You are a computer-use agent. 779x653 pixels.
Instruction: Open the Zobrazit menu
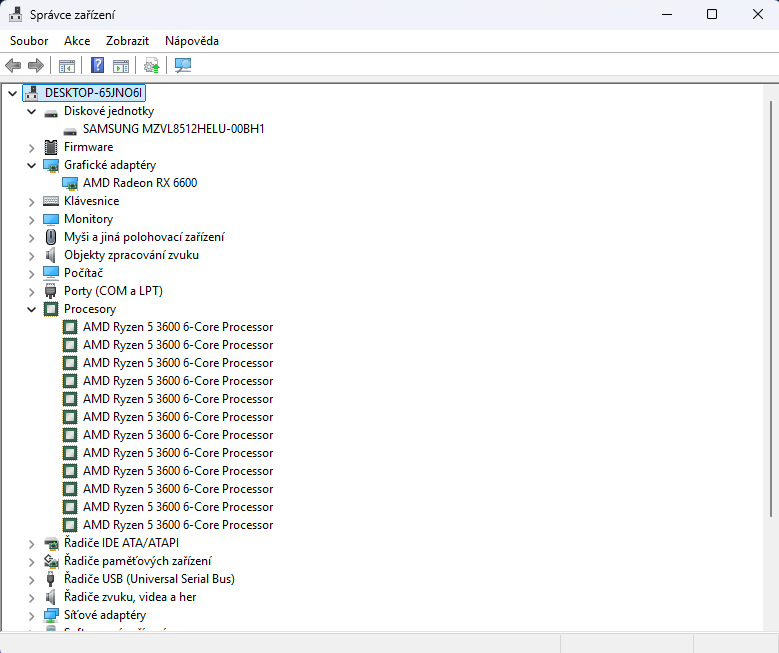[x=127, y=41]
